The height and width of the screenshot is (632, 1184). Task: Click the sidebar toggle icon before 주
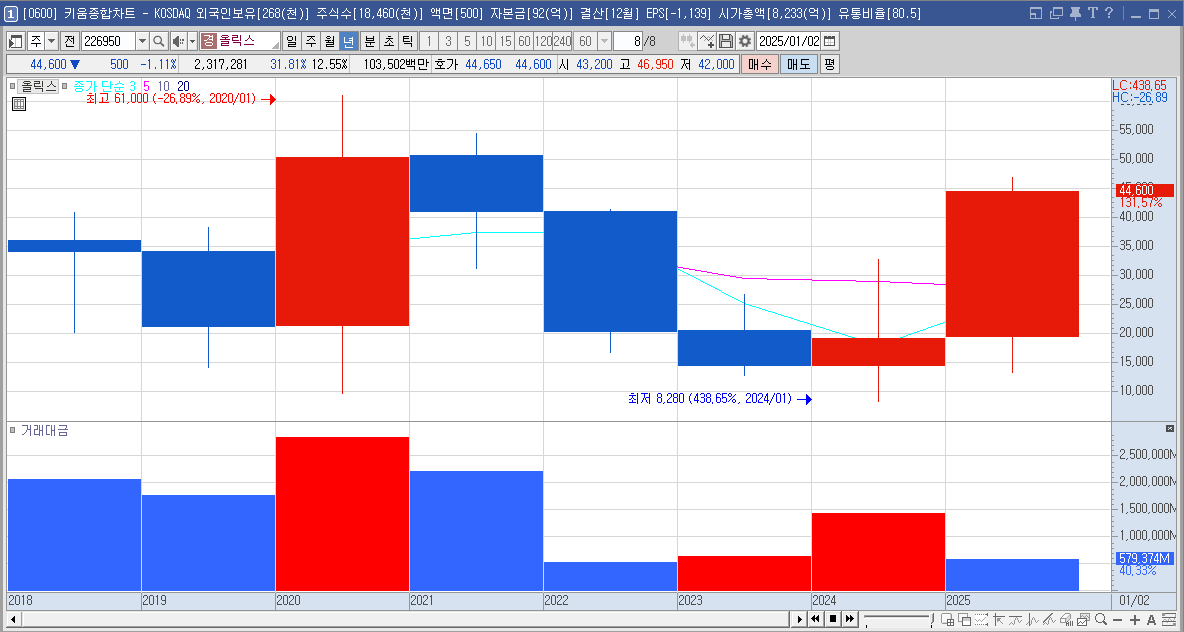[14, 41]
